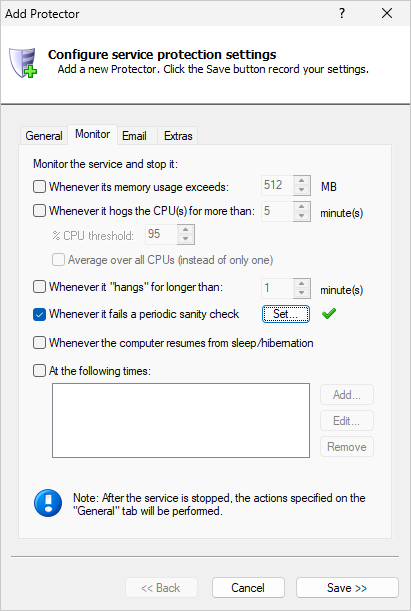
Task: Click the green checkmark next to Set
Action: point(329,313)
